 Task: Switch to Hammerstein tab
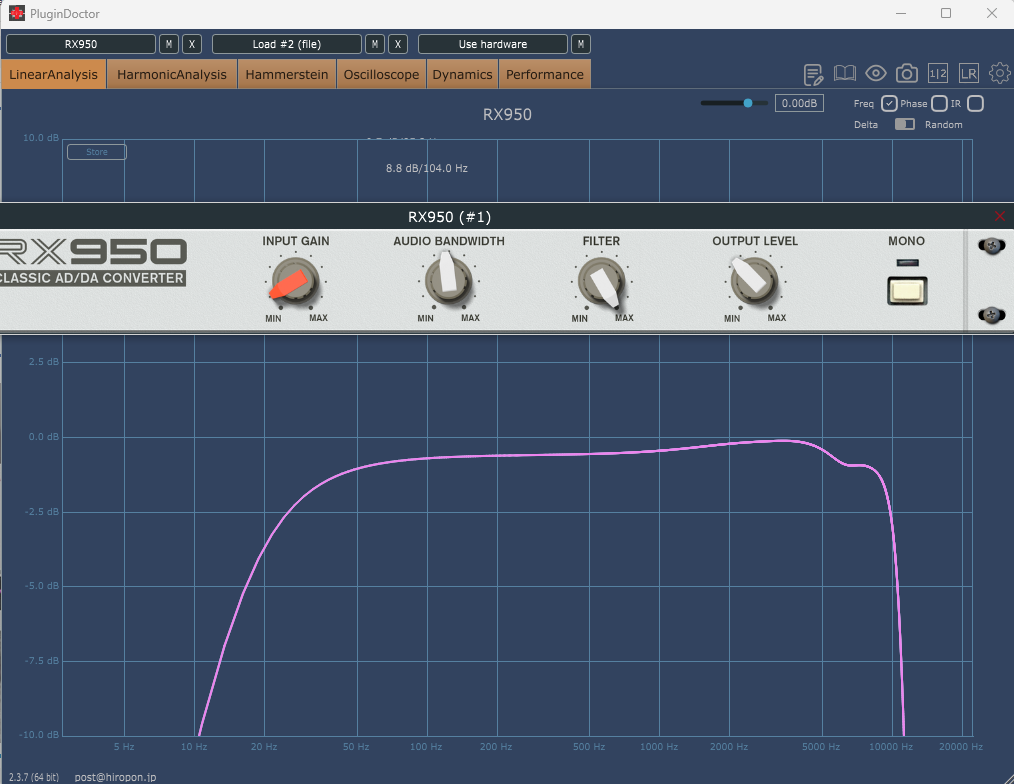pyautogui.click(x=286, y=74)
